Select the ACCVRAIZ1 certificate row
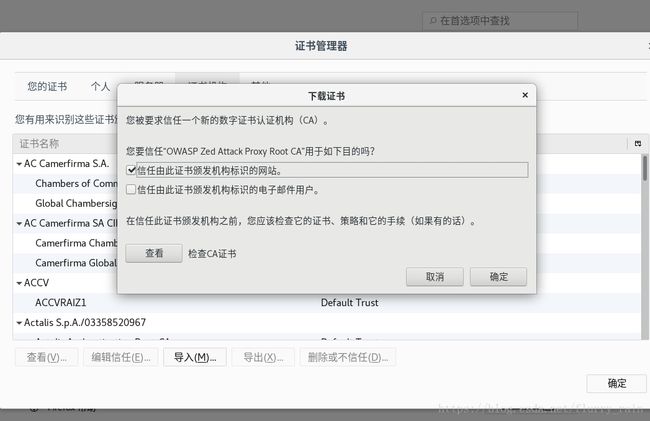 point(327,302)
